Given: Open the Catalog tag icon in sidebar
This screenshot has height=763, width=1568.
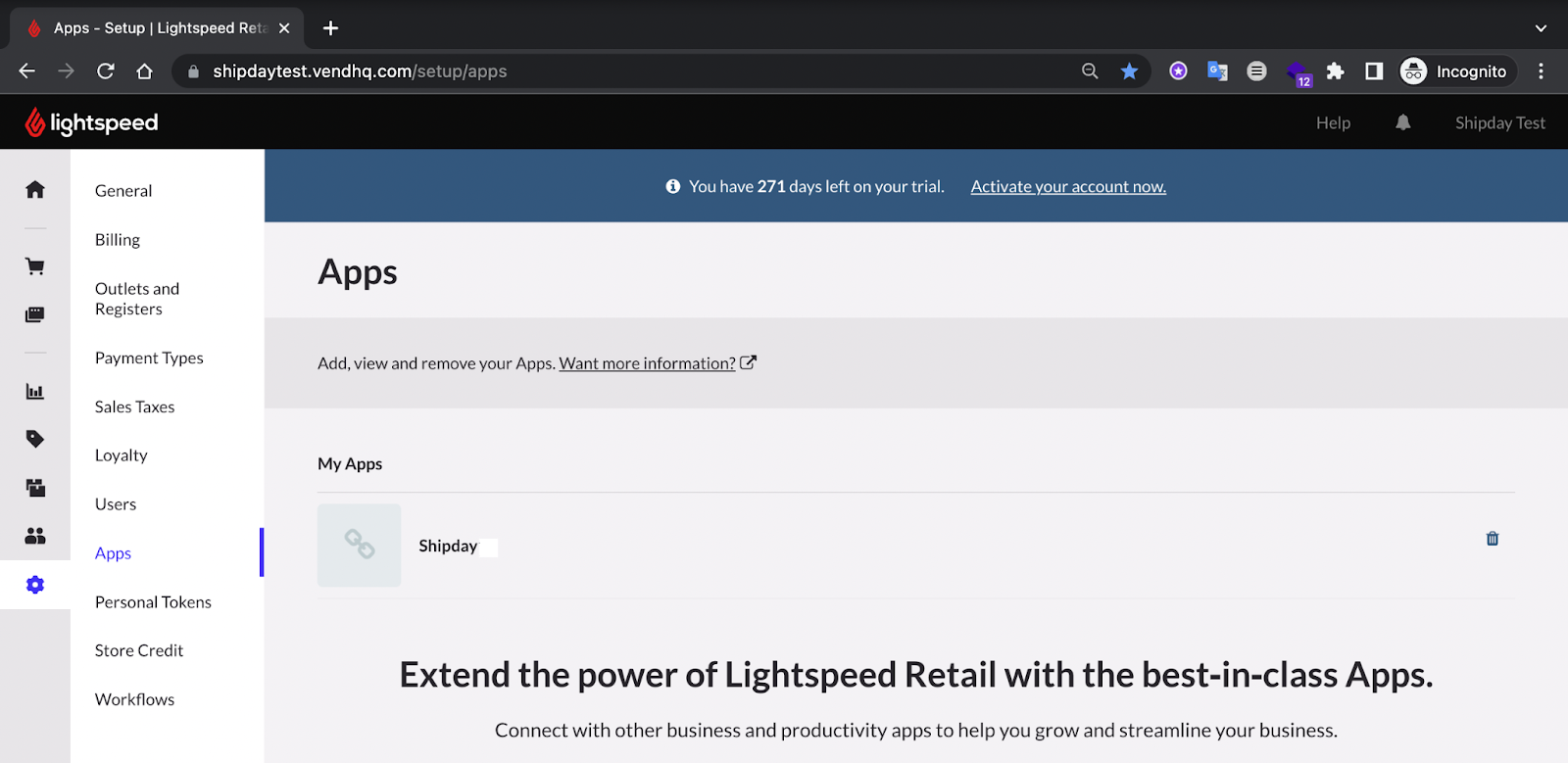Looking at the screenshot, I should (35, 439).
